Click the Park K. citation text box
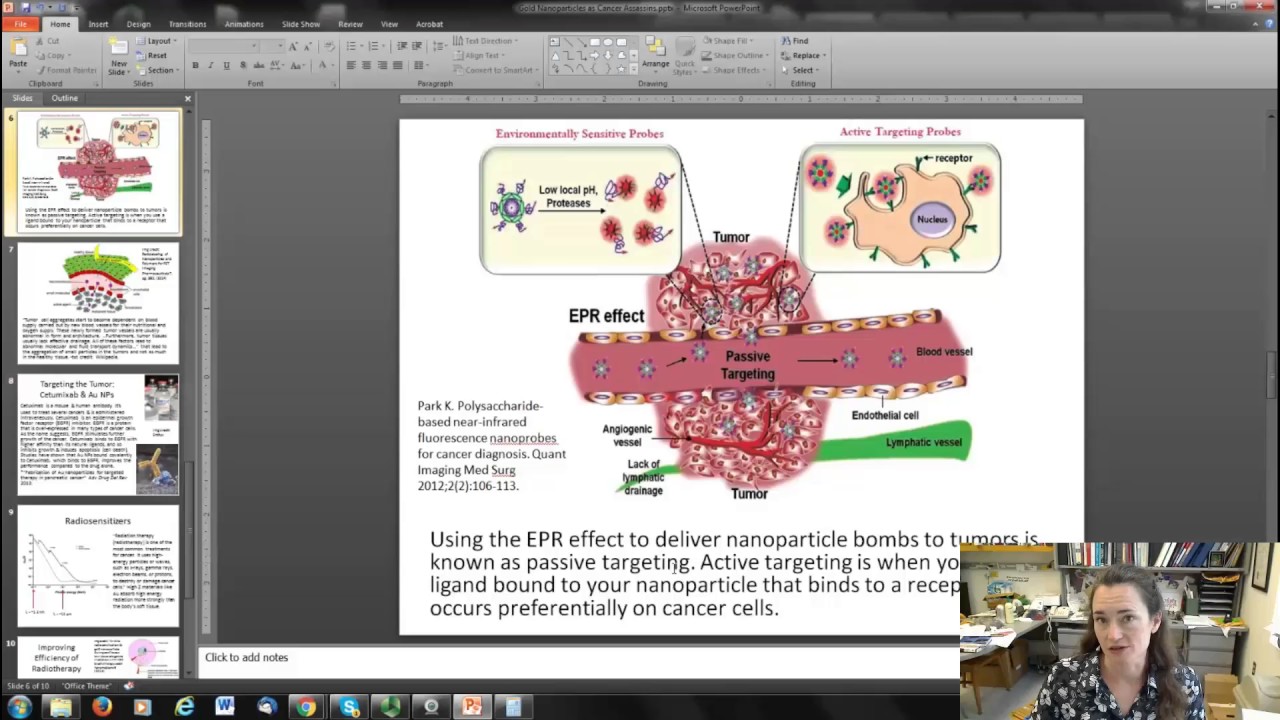The height and width of the screenshot is (720, 1280). (492, 445)
